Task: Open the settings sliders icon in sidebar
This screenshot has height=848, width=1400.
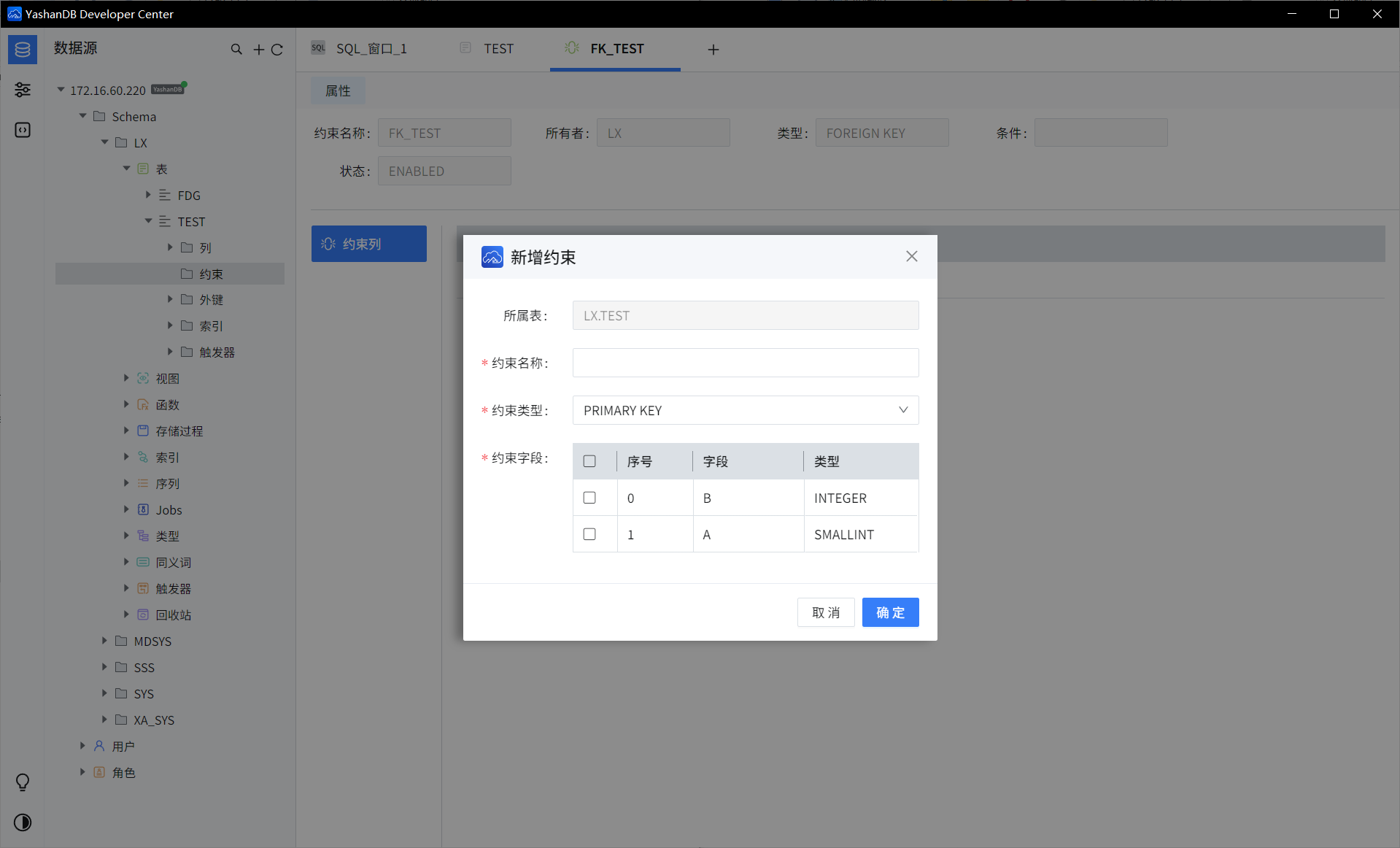Action: click(23, 90)
